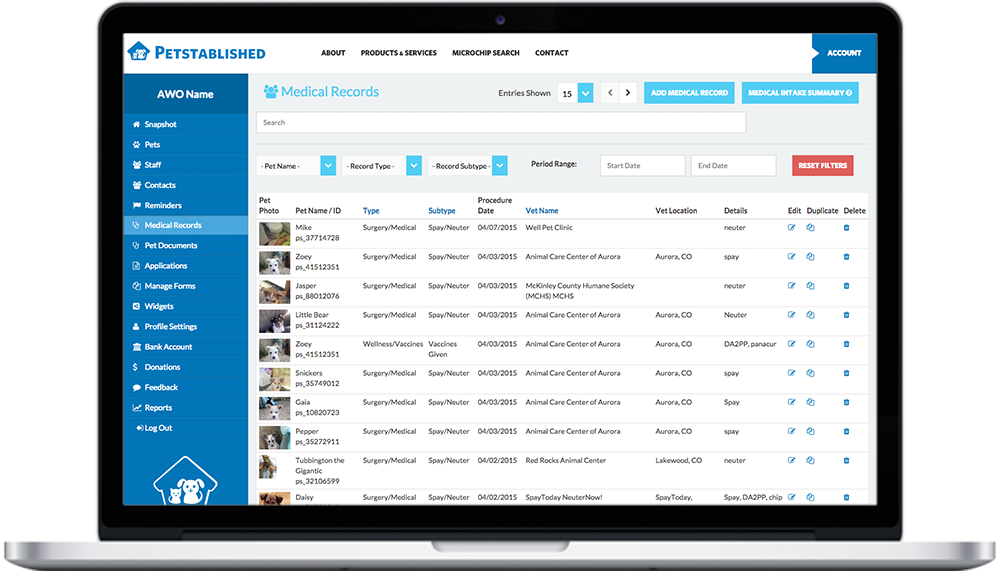Delete Little Bear's medical record
The height and width of the screenshot is (571, 1000).
846,315
